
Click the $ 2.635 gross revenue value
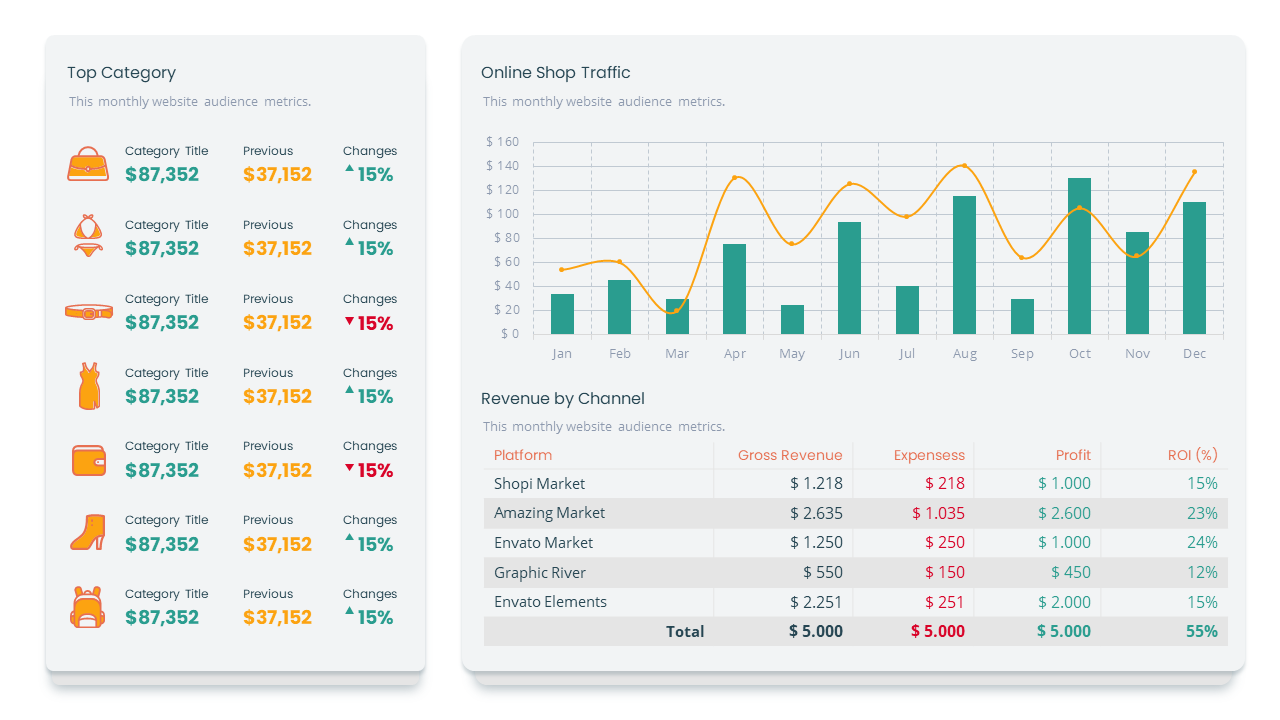pyautogui.click(x=816, y=514)
